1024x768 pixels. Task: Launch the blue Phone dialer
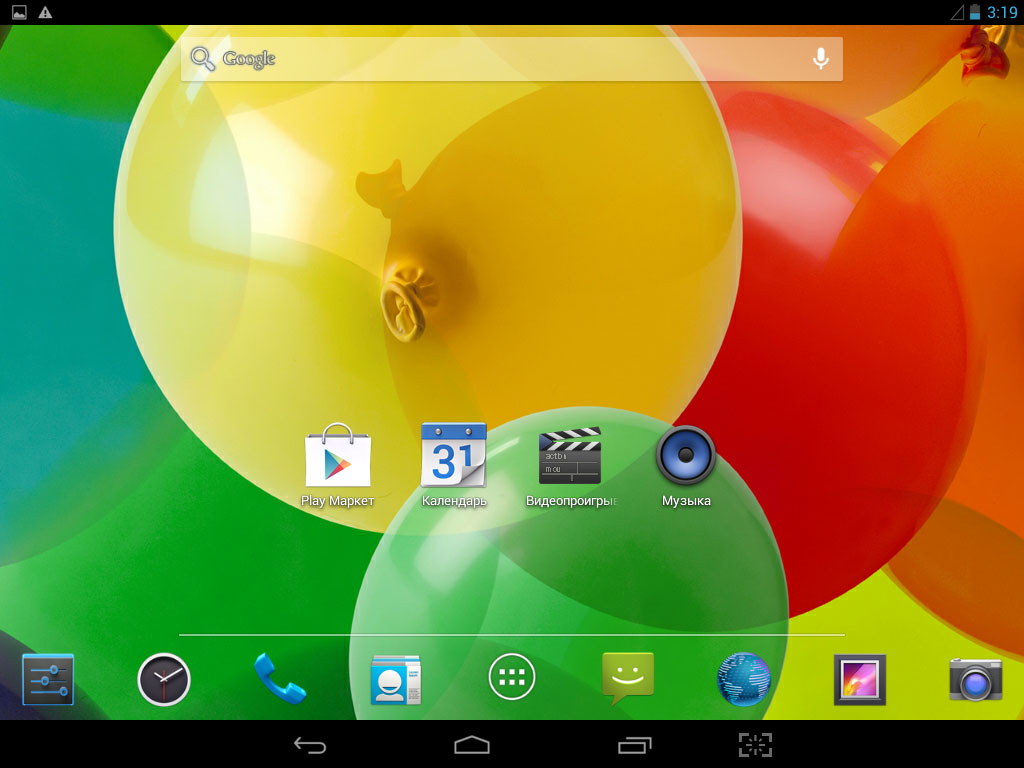tap(280, 679)
